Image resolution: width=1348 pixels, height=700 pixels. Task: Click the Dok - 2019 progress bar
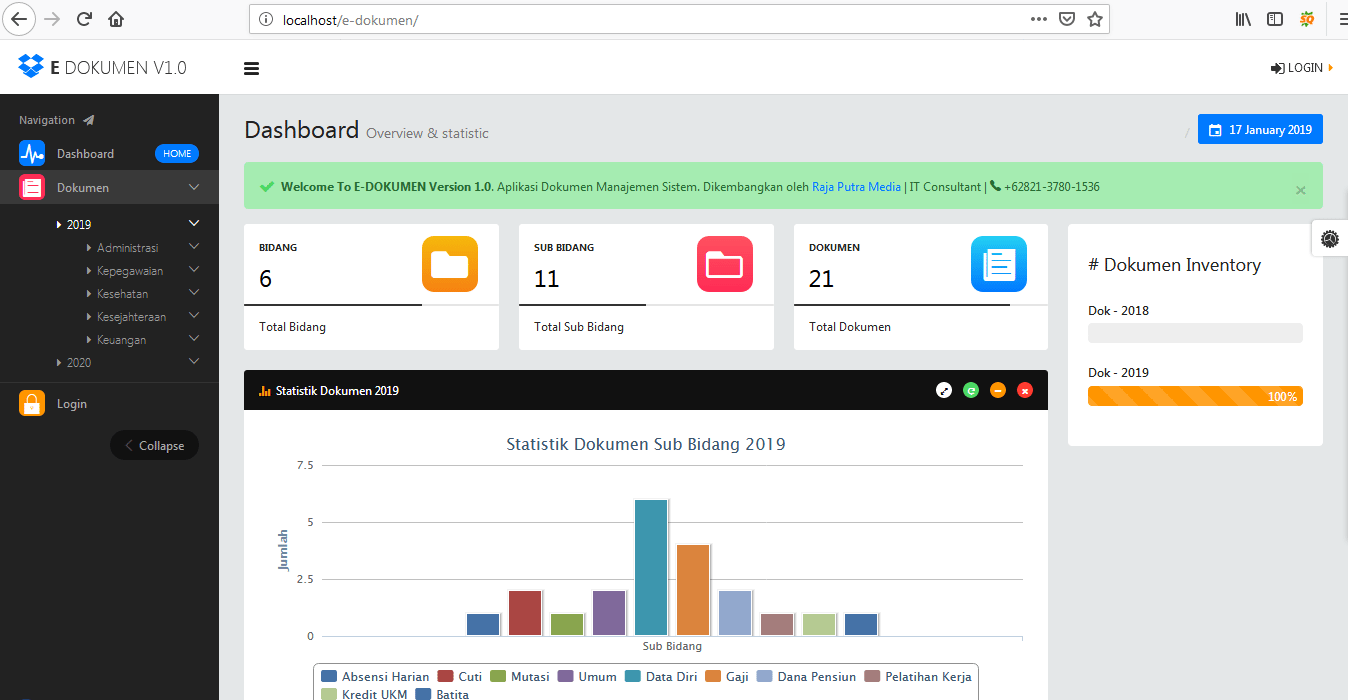[x=1195, y=396]
